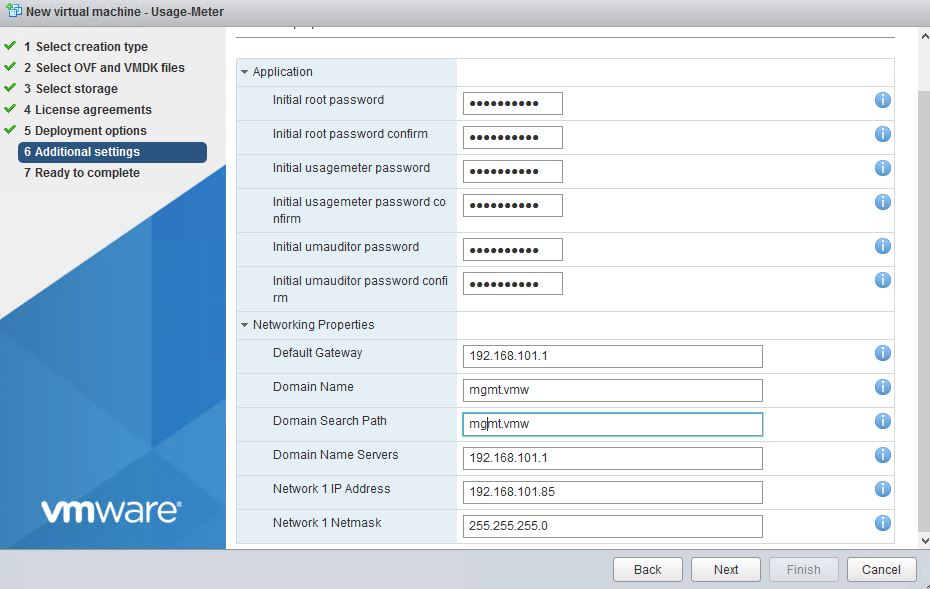Viewport: 930px width, 589px height.
Task: Click the Domain Name input field
Action: [x=613, y=390]
